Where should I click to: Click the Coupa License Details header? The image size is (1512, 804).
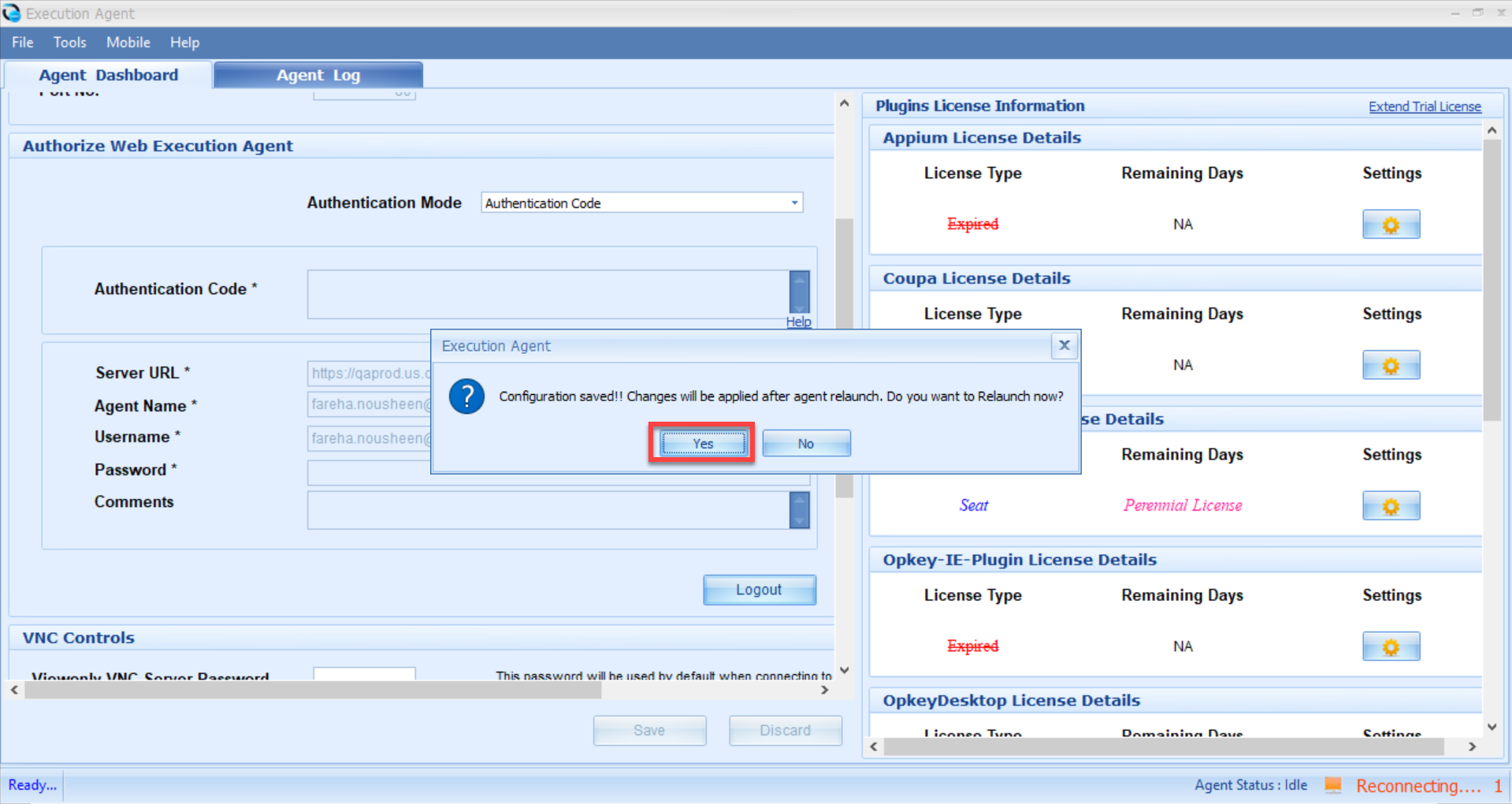pos(976,278)
